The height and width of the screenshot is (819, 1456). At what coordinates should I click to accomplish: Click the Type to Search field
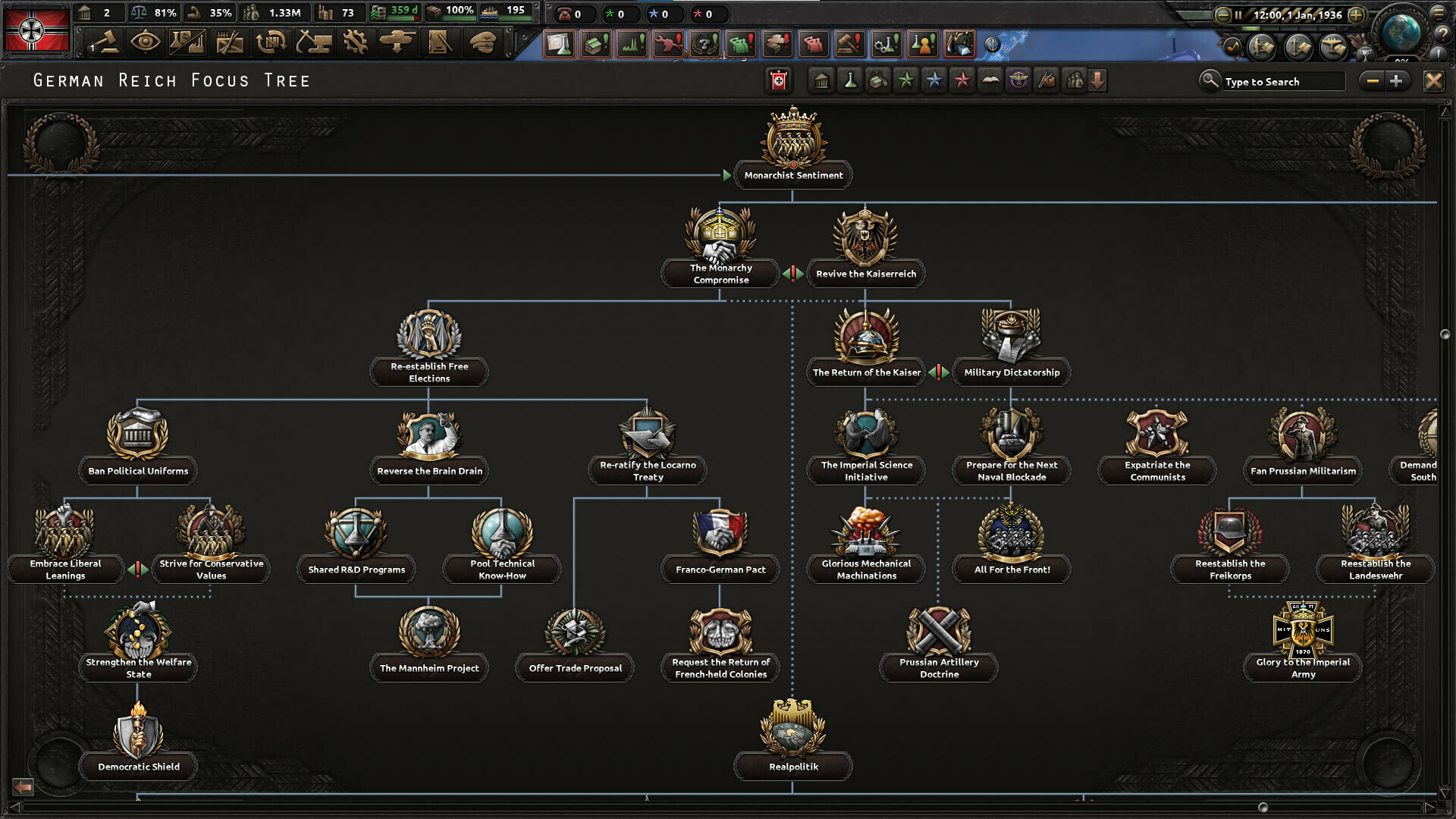tap(1284, 81)
